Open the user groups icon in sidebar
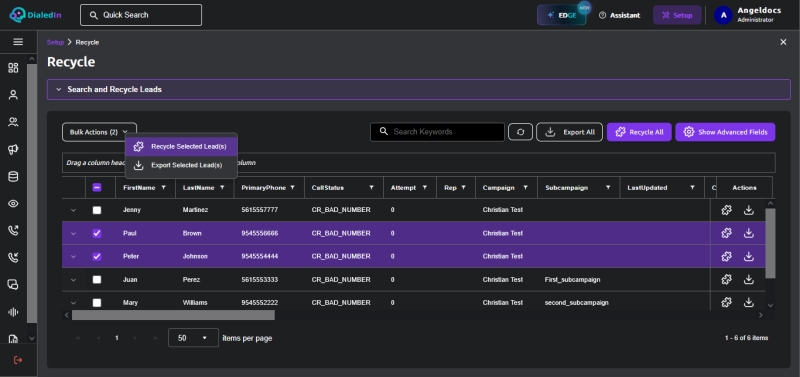The height and width of the screenshot is (377, 800). pos(13,122)
